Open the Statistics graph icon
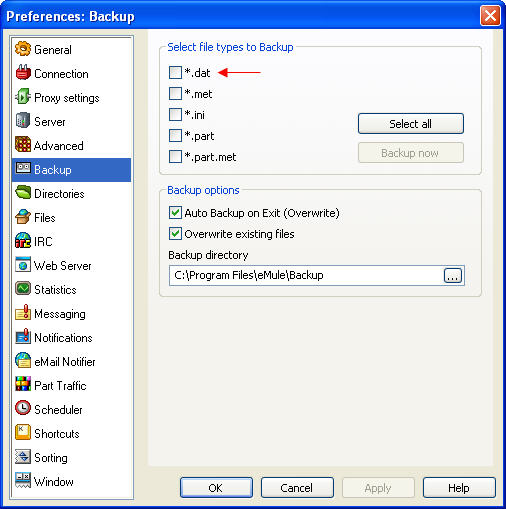Image resolution: width=506 pixels, height=509 pixels. (x=23, y=289)
